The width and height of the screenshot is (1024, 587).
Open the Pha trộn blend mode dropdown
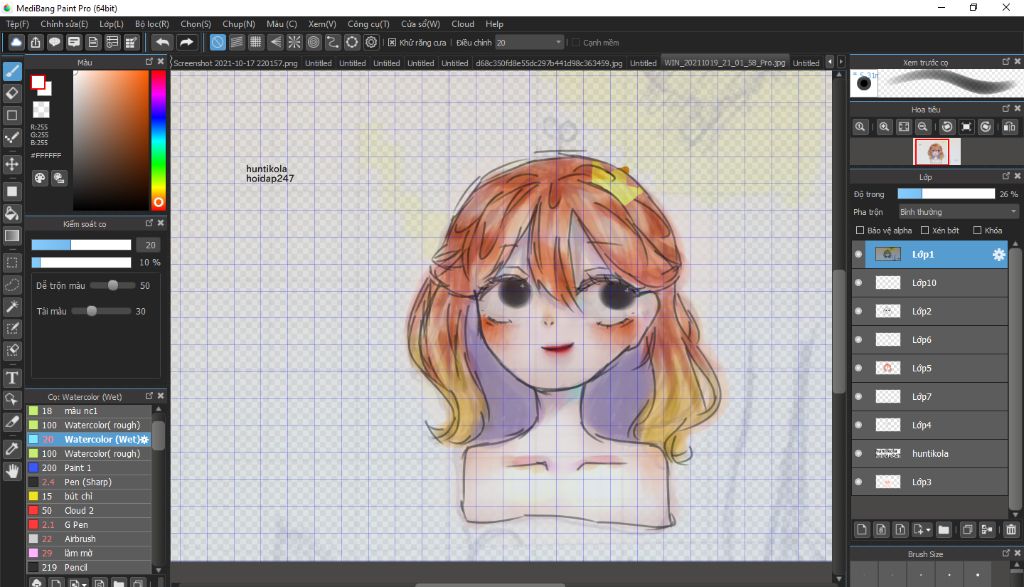(958, 212)
